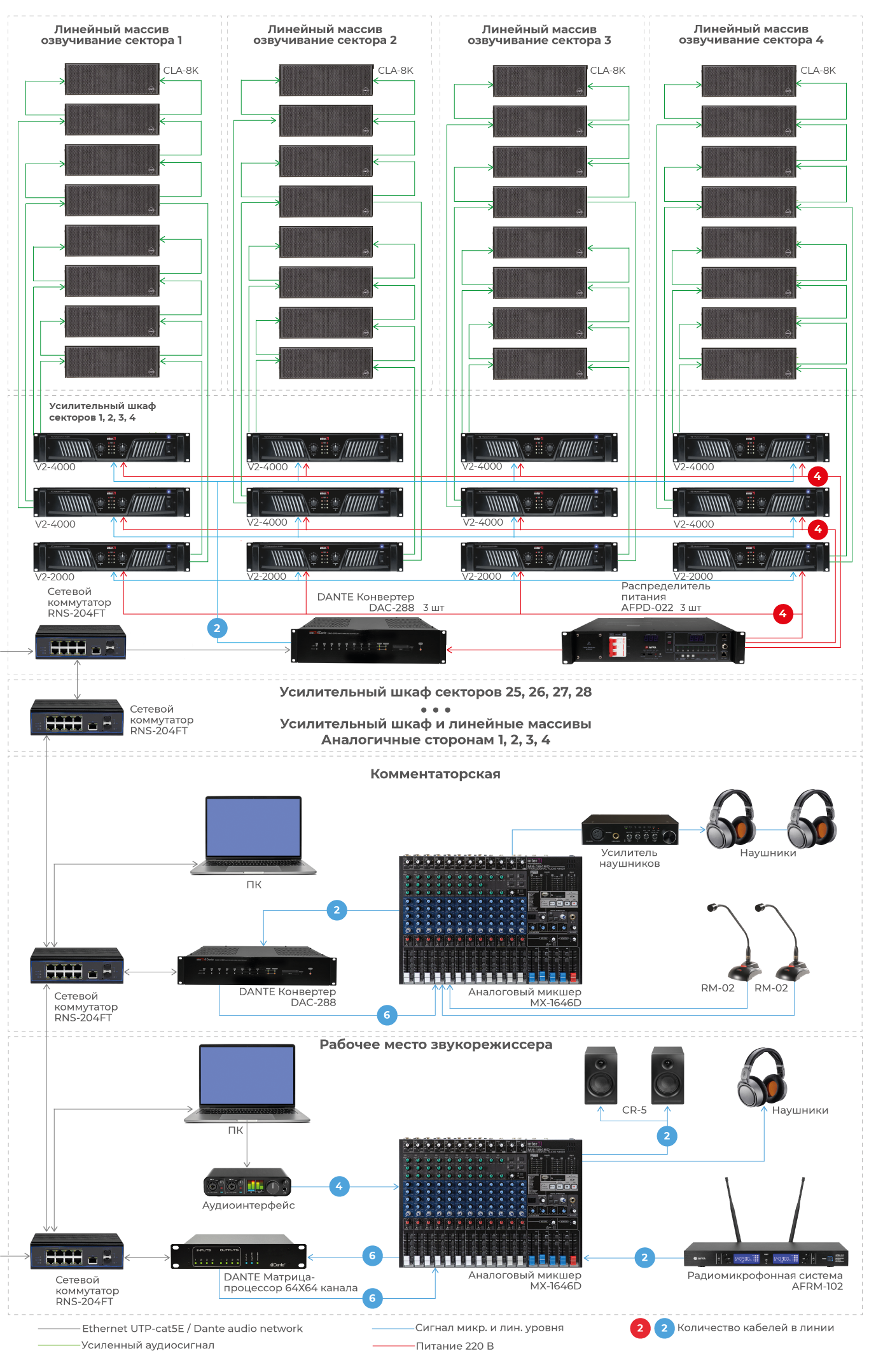Click the MX-1646D mixer at sound engineer workplace
Image resolution: width=869 pixels, height=1372 pixels.
pos(490,1203)
